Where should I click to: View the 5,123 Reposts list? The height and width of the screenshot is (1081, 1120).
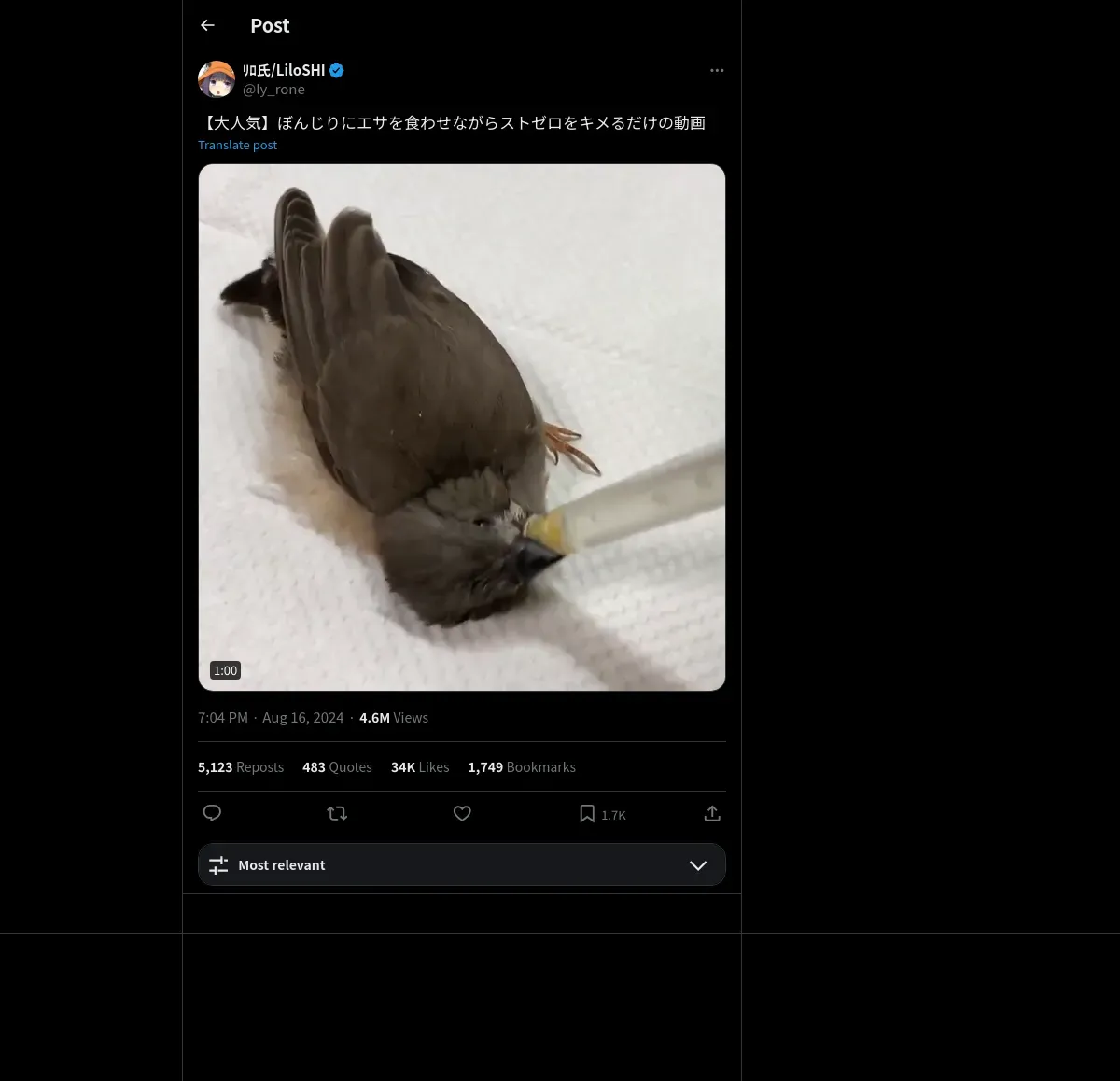pyautogui.click(x=241, y=767)
